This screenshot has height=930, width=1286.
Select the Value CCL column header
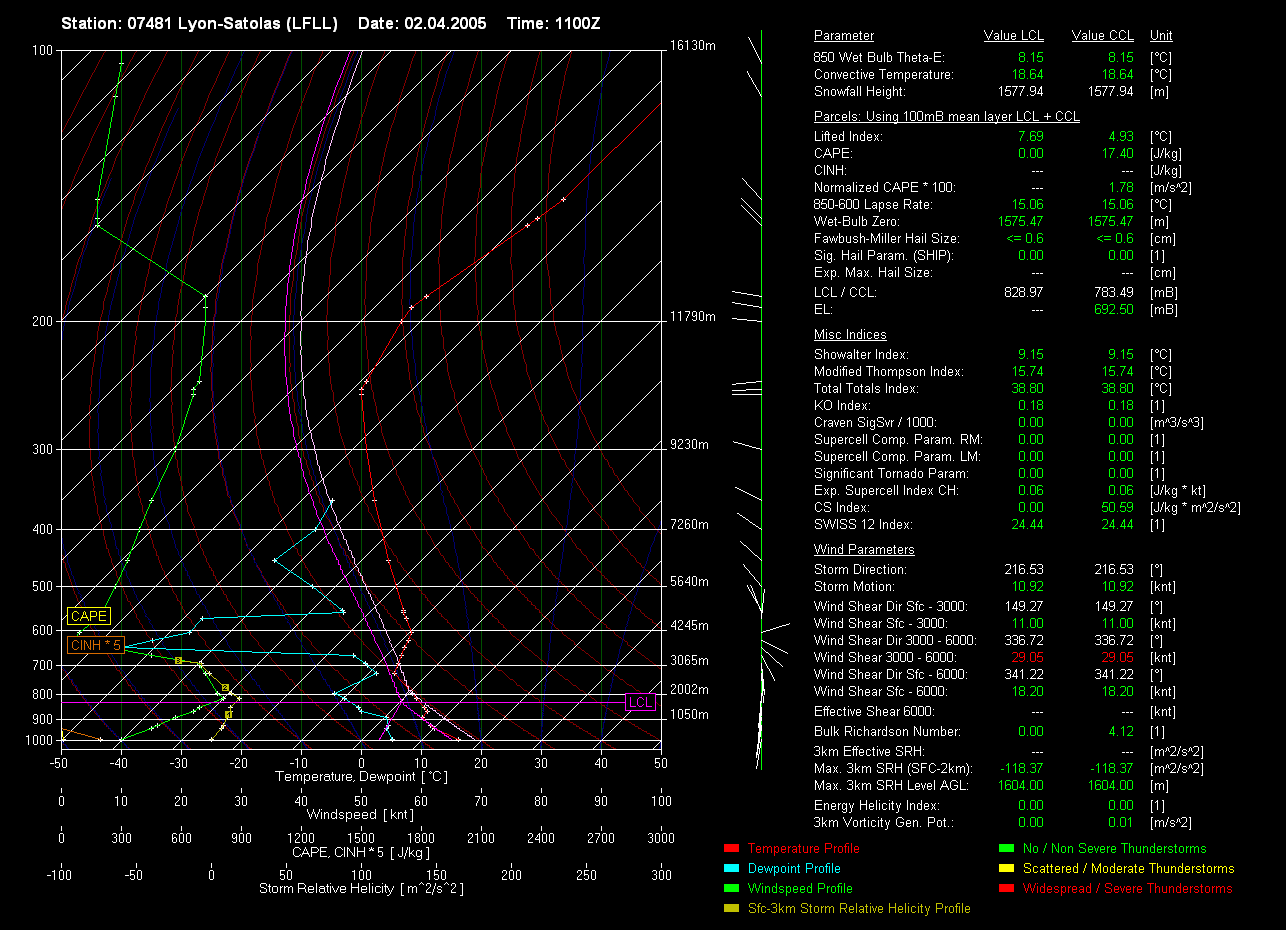click(x=1102, y=36)
